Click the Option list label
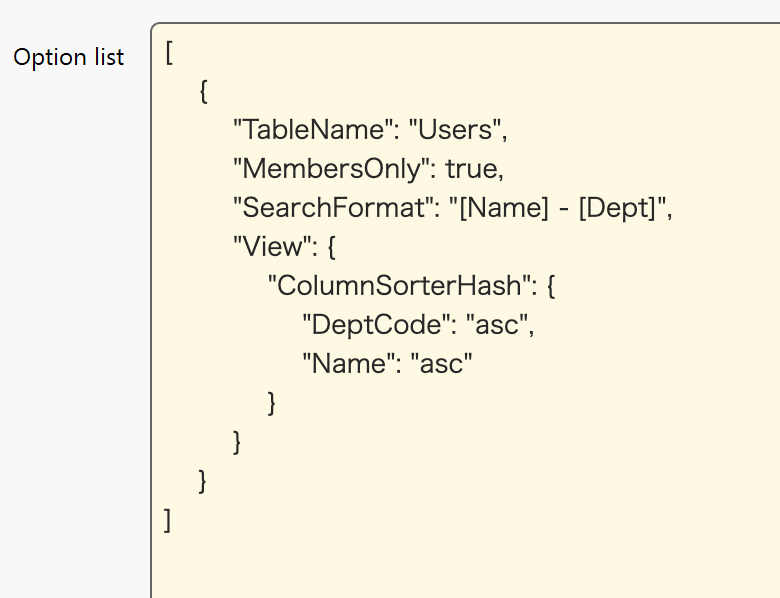Image resolution: width=780 pixels, height=598 pixels. (69, 57)
